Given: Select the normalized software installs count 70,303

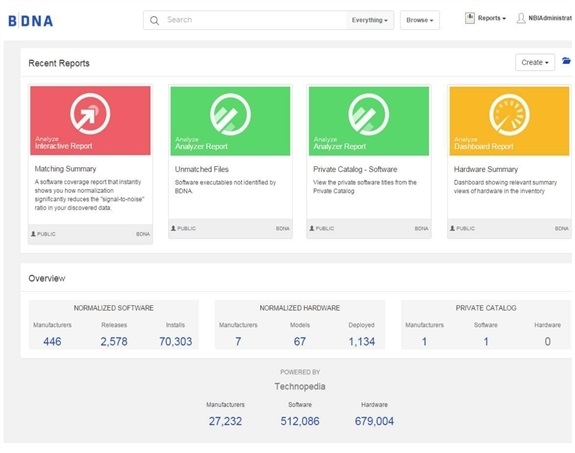Looking at the screenshot, I should [x=175, y=341].
